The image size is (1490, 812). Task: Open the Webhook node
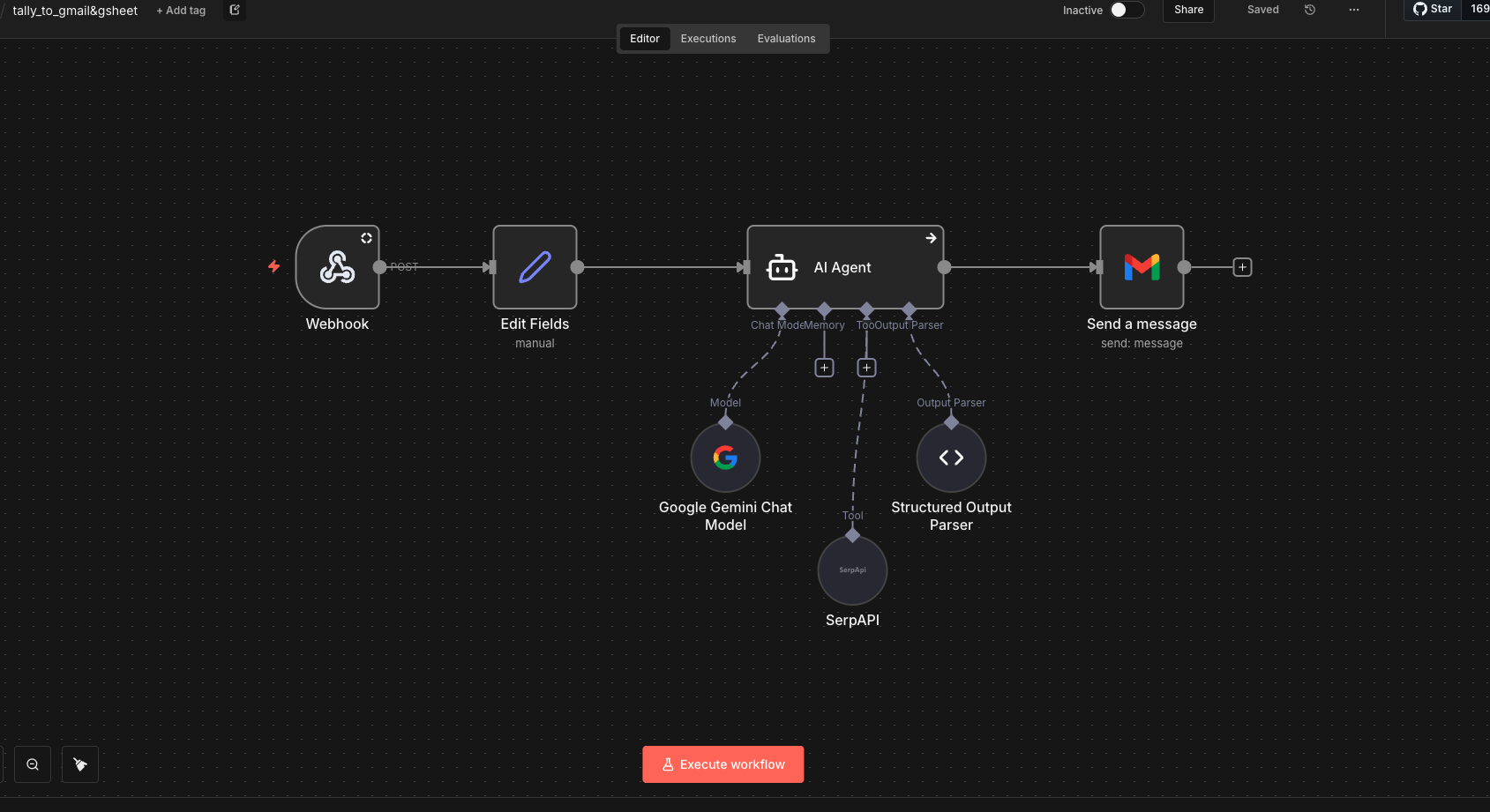point(337,267)
